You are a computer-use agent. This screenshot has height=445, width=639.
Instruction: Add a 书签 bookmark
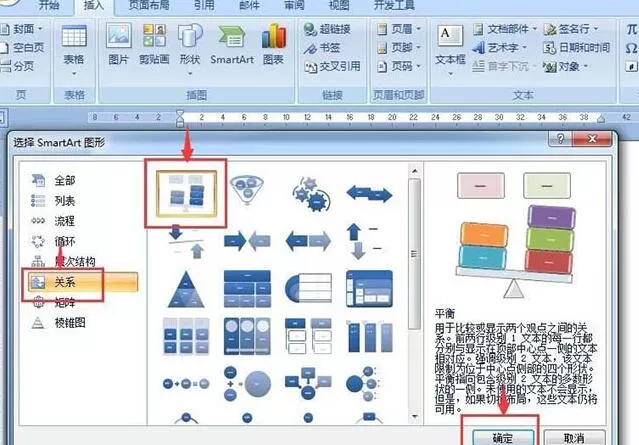pyautogui.click(x=322, y=48)
